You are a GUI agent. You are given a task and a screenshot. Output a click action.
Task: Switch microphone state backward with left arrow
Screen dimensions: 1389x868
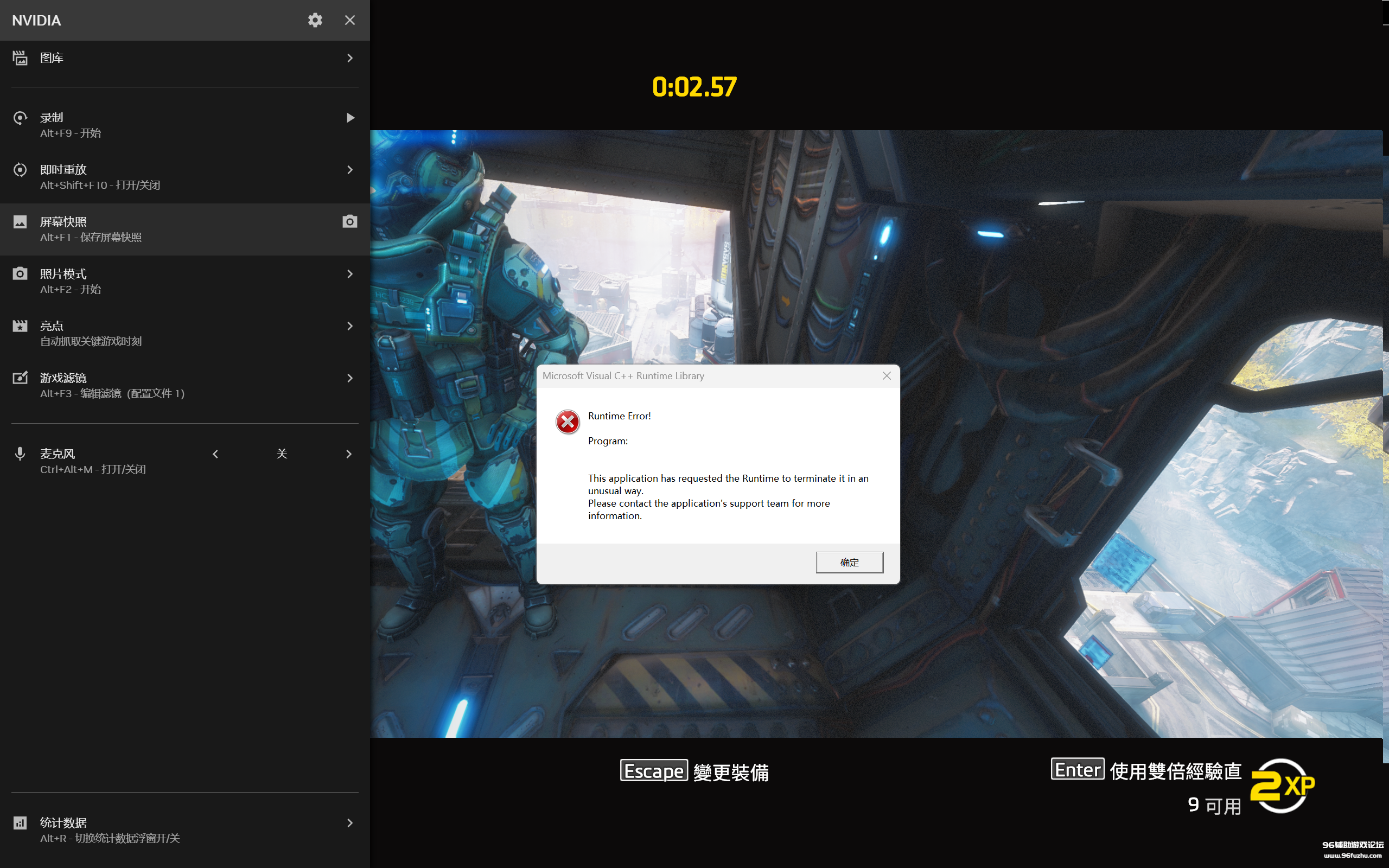[215, 454]
